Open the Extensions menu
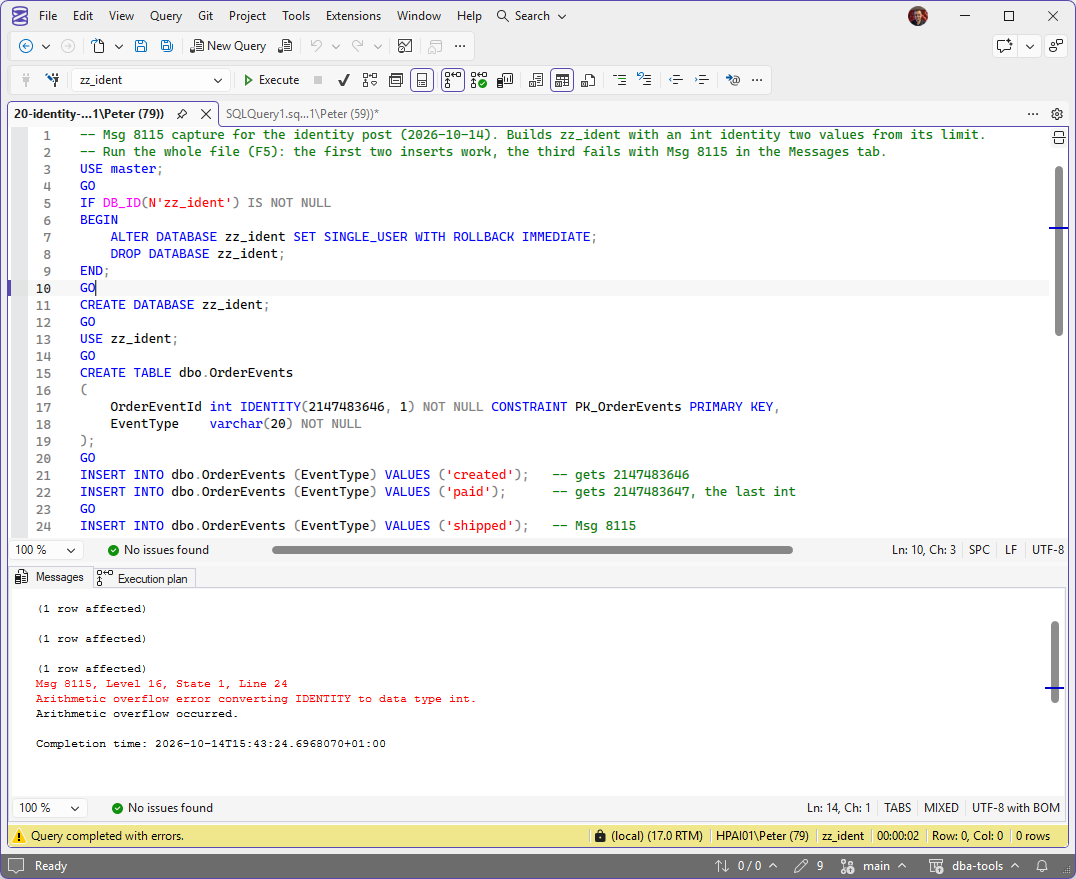 353,16
